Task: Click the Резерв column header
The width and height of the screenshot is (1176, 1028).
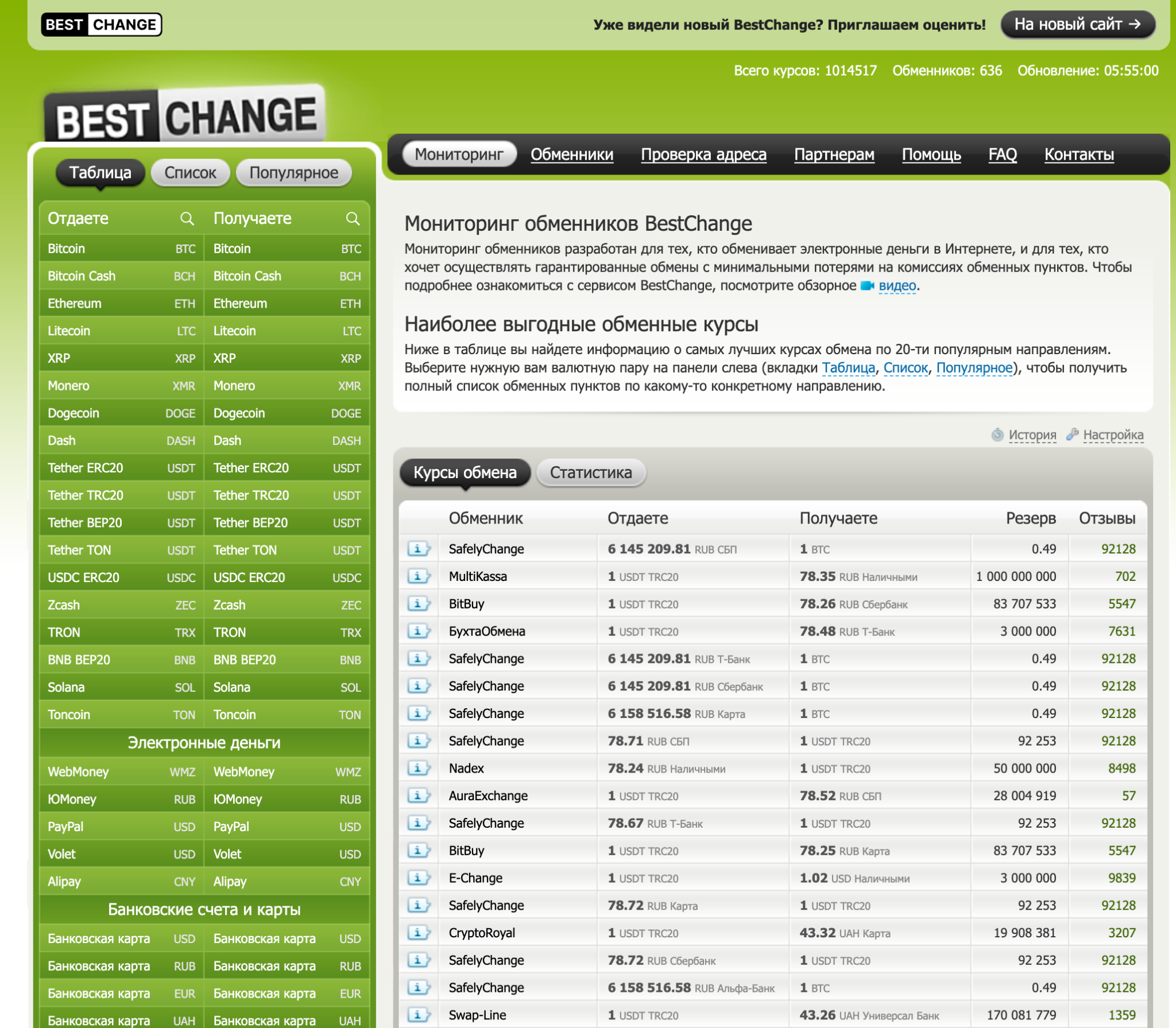Action: [1031, 518]
